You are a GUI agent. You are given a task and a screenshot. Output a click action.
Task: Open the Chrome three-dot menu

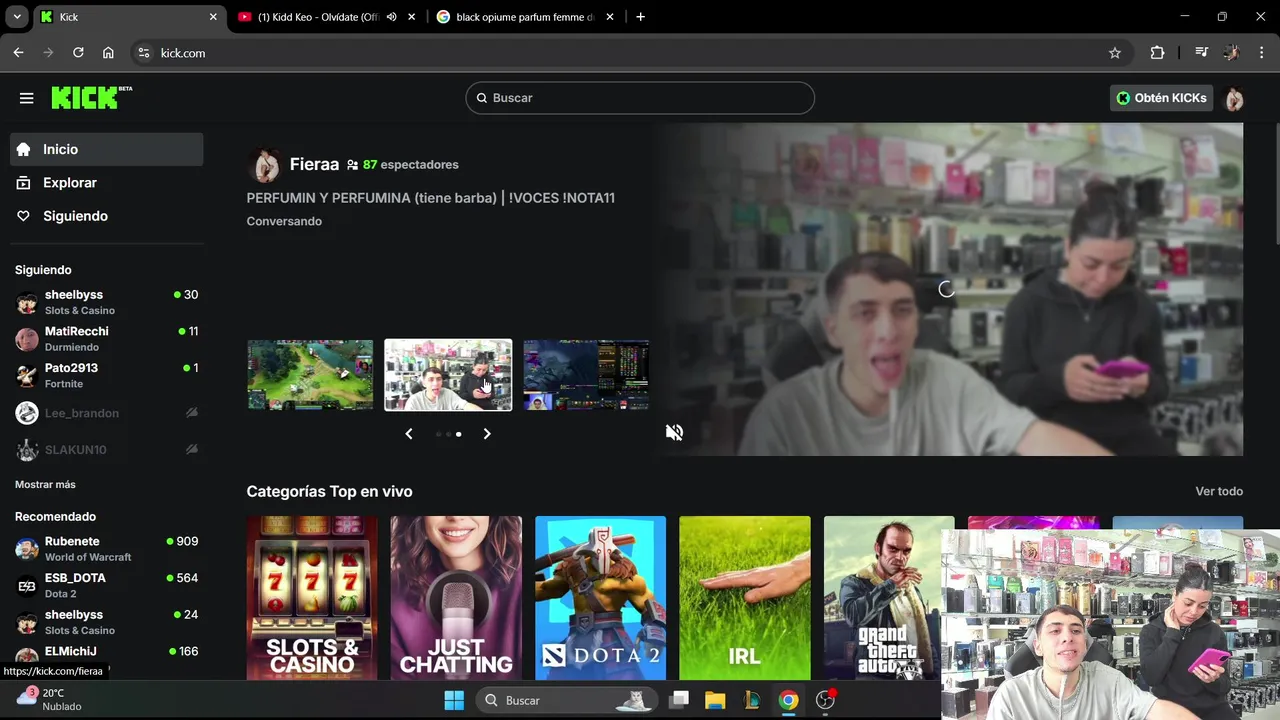pos(1261,53)
